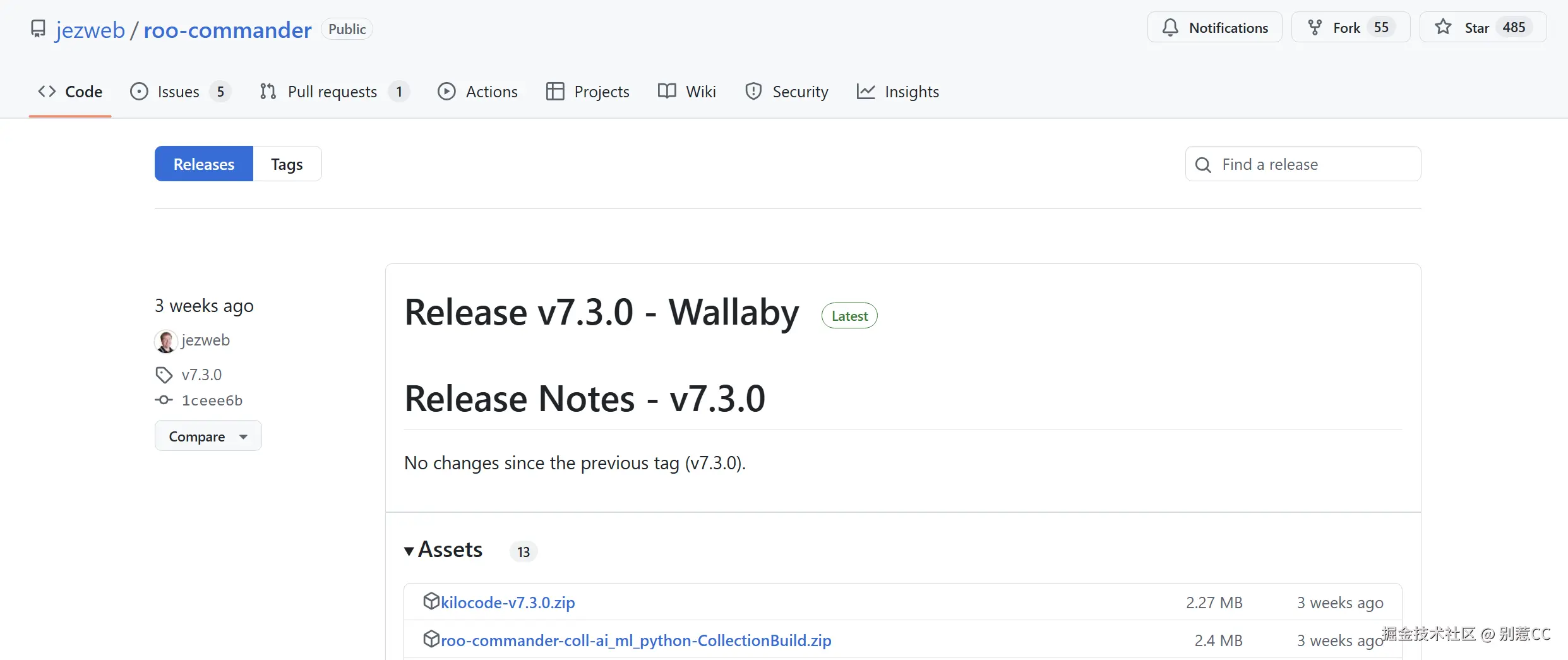Click jezweb's avatar image
Viewport: 1568px width, 660px height.
point(166,341)
